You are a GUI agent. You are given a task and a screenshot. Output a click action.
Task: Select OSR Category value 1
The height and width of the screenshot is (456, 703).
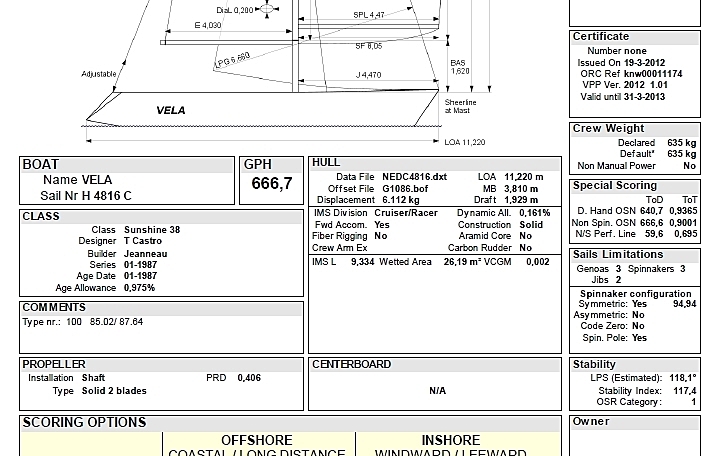click(694, 402)
